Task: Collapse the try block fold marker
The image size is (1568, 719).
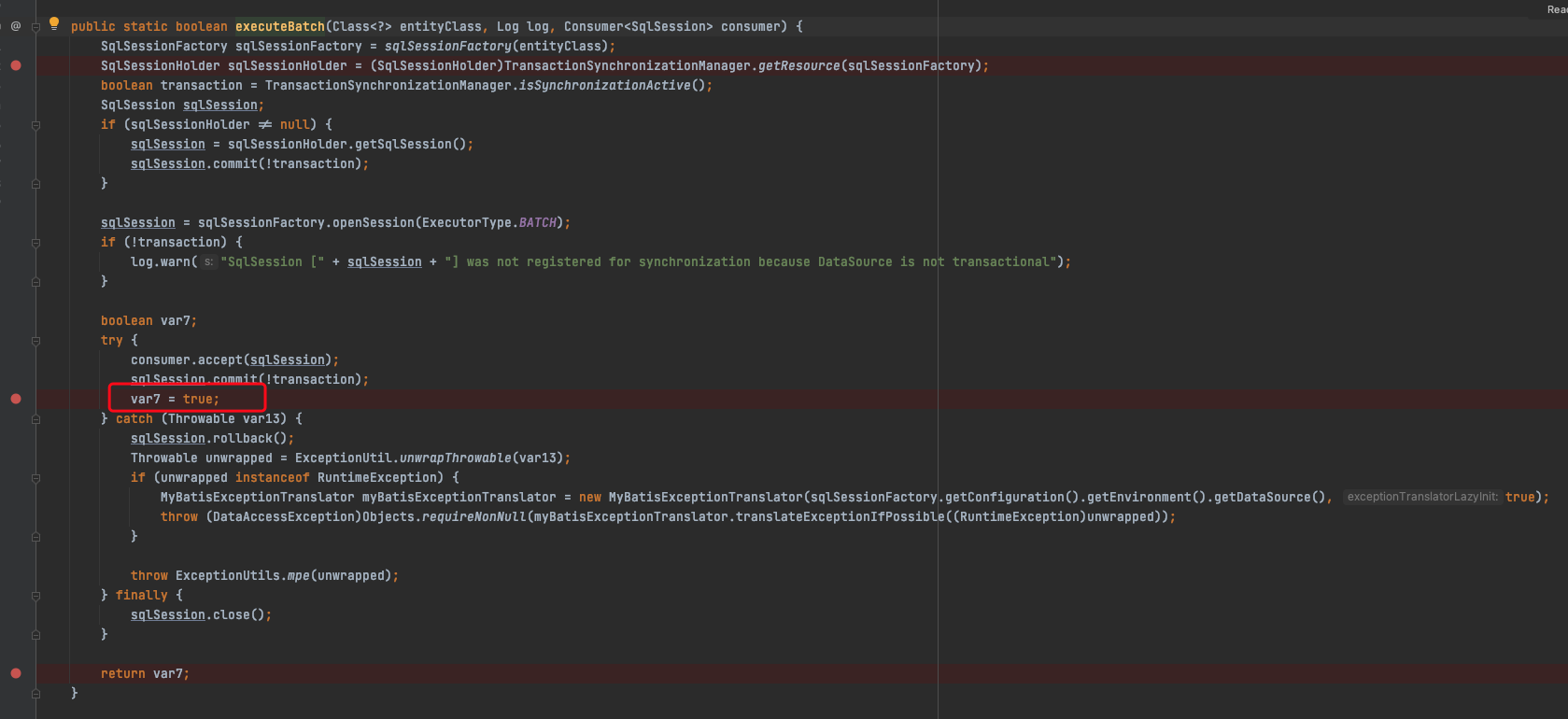Action: 35,341
